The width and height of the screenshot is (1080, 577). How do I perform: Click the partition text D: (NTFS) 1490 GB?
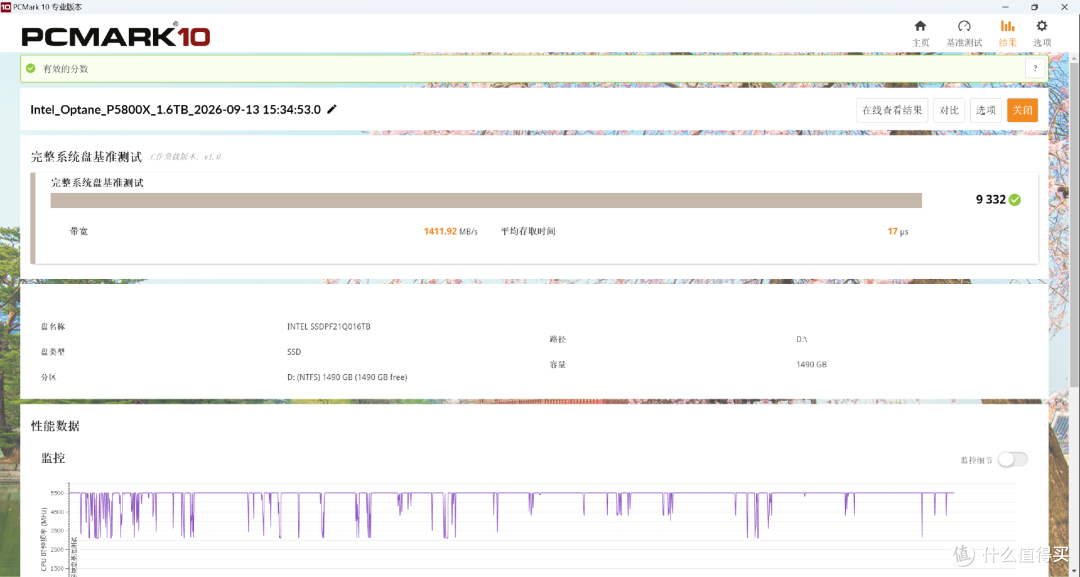[347, 377]
